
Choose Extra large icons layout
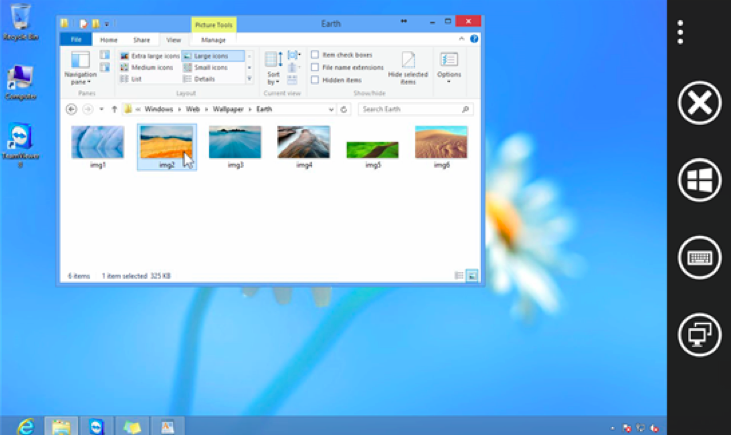point(150,56)
